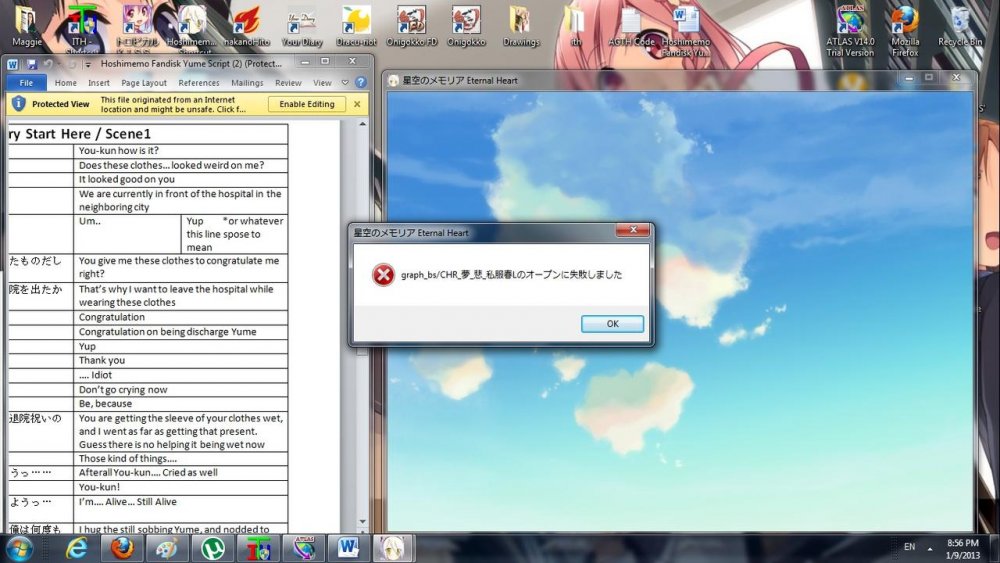The image size is (1000, 563).
Task: Open Internet Explorer from the taskbar
Action: 77,548
